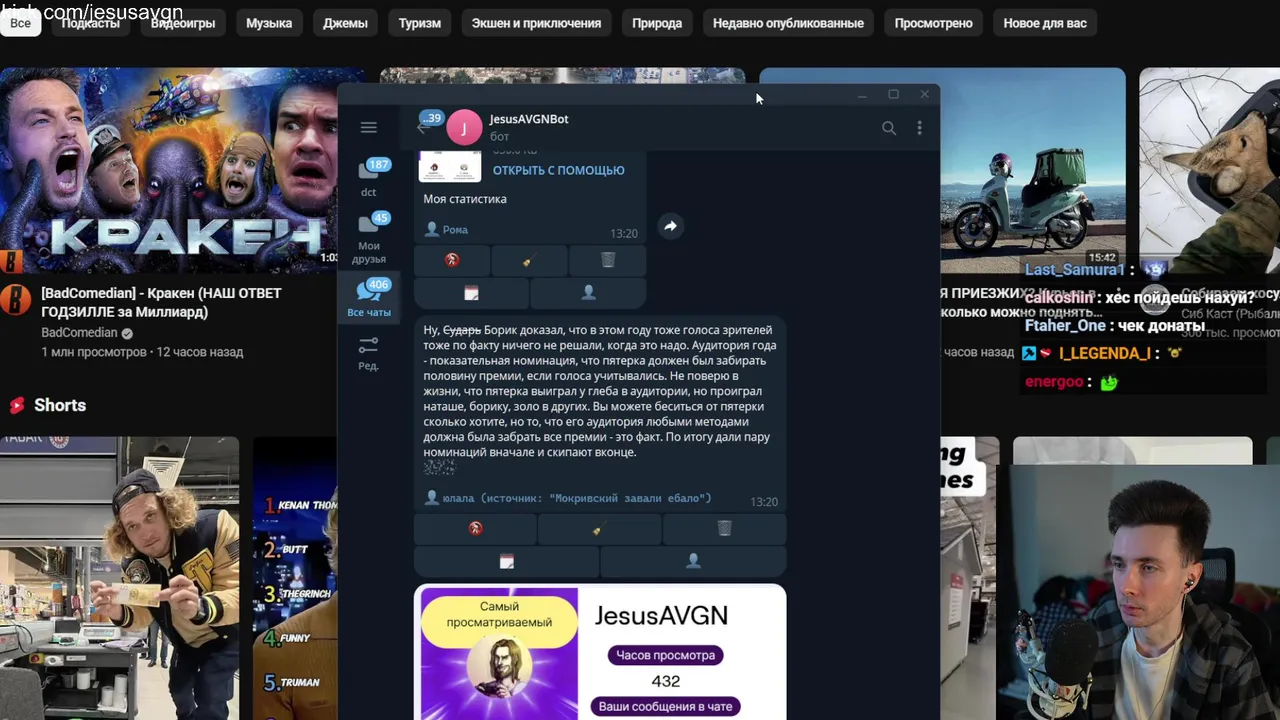The height and width of the screenshot is (720, 1280).
Task: Click the Часов просмотра label on card
Action: pyautogui.click(x=665, y=655)
